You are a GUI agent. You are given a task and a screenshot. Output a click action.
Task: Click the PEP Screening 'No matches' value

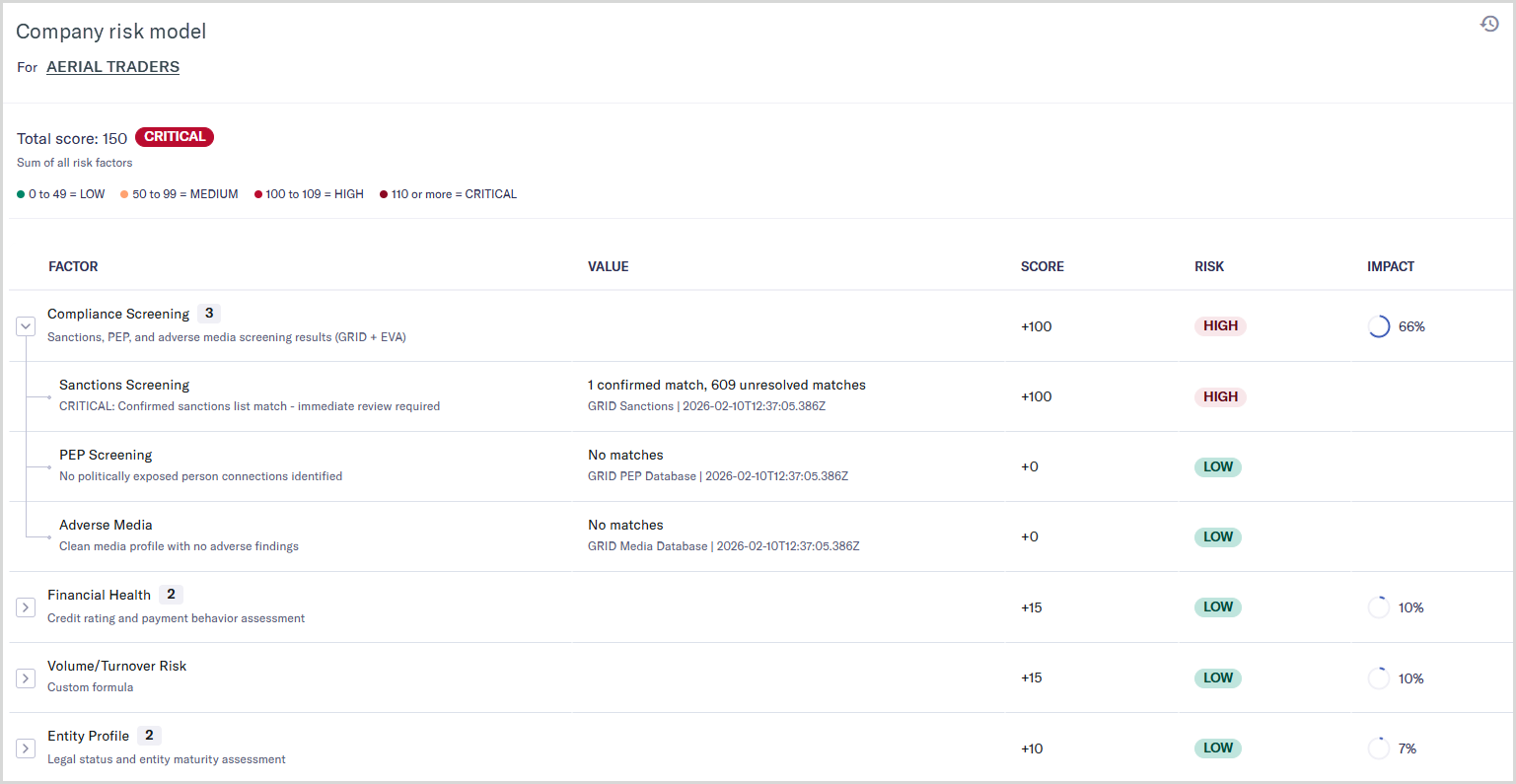(x=625, y=455)
